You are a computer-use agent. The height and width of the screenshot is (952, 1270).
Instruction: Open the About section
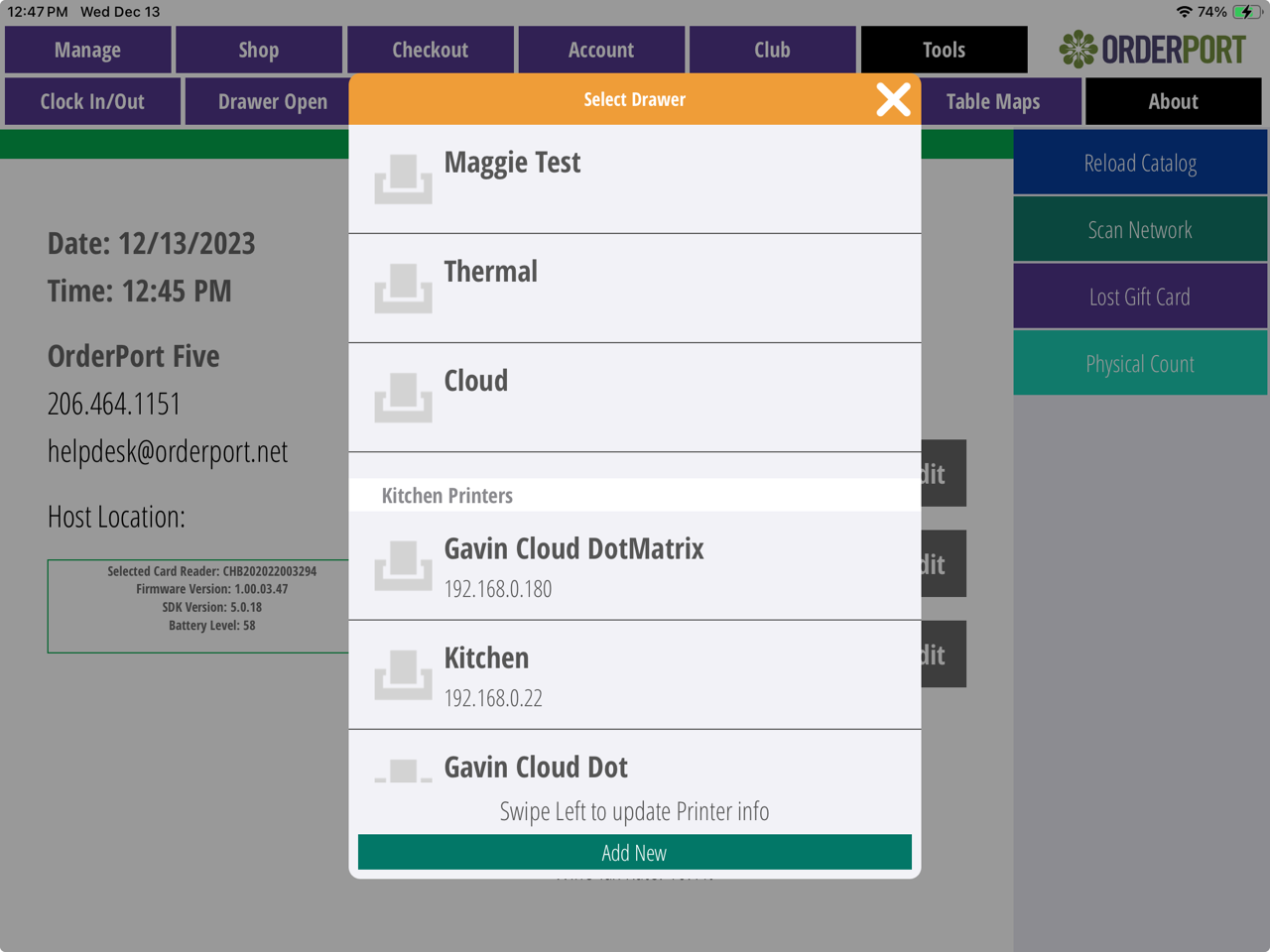1174,101
